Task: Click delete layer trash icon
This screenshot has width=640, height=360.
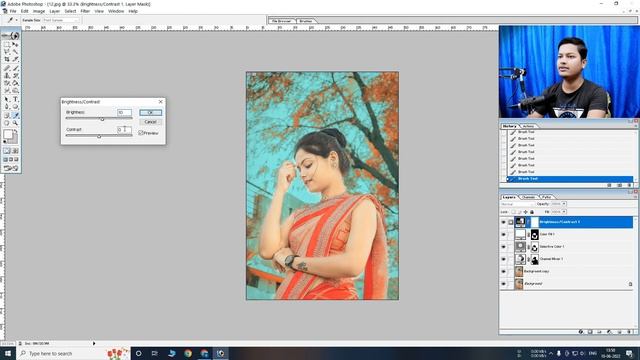Action: point(629,332)
